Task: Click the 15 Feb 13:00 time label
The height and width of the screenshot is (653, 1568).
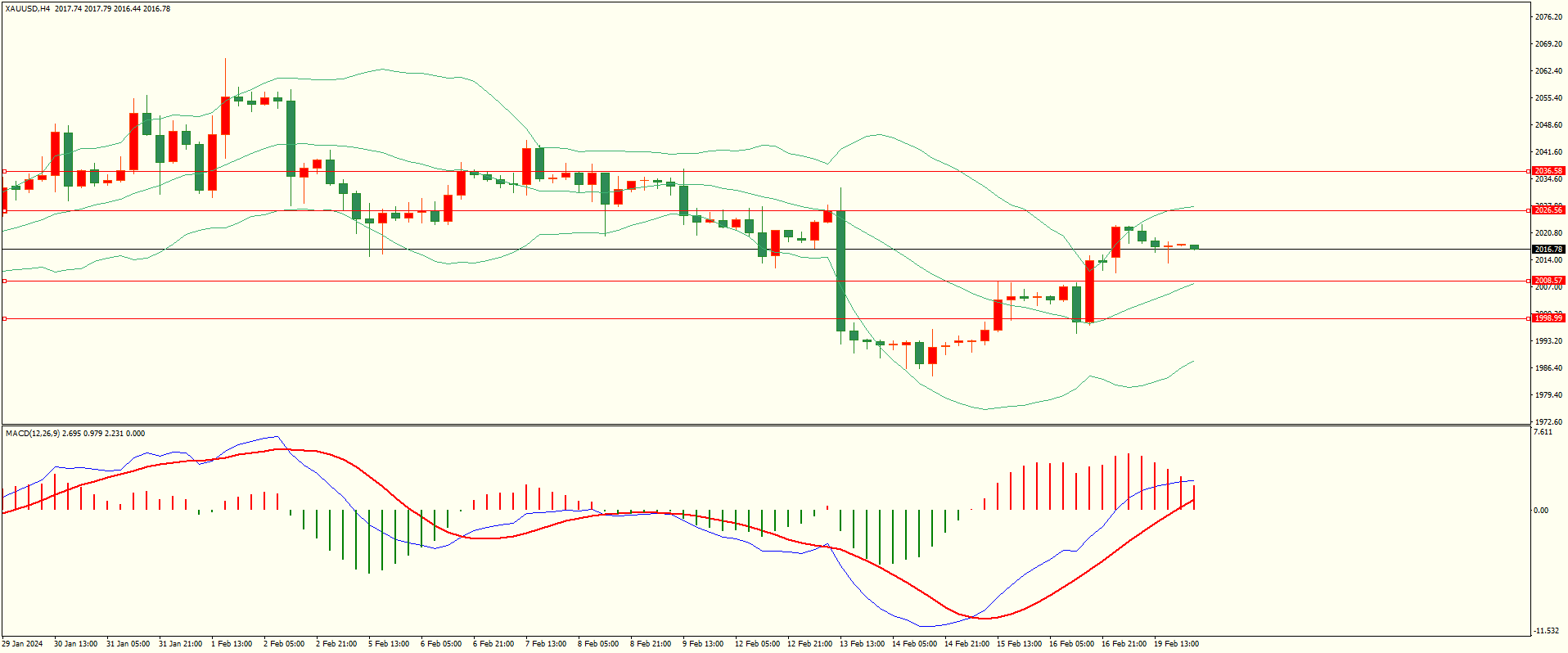Action: point(1019,644)
